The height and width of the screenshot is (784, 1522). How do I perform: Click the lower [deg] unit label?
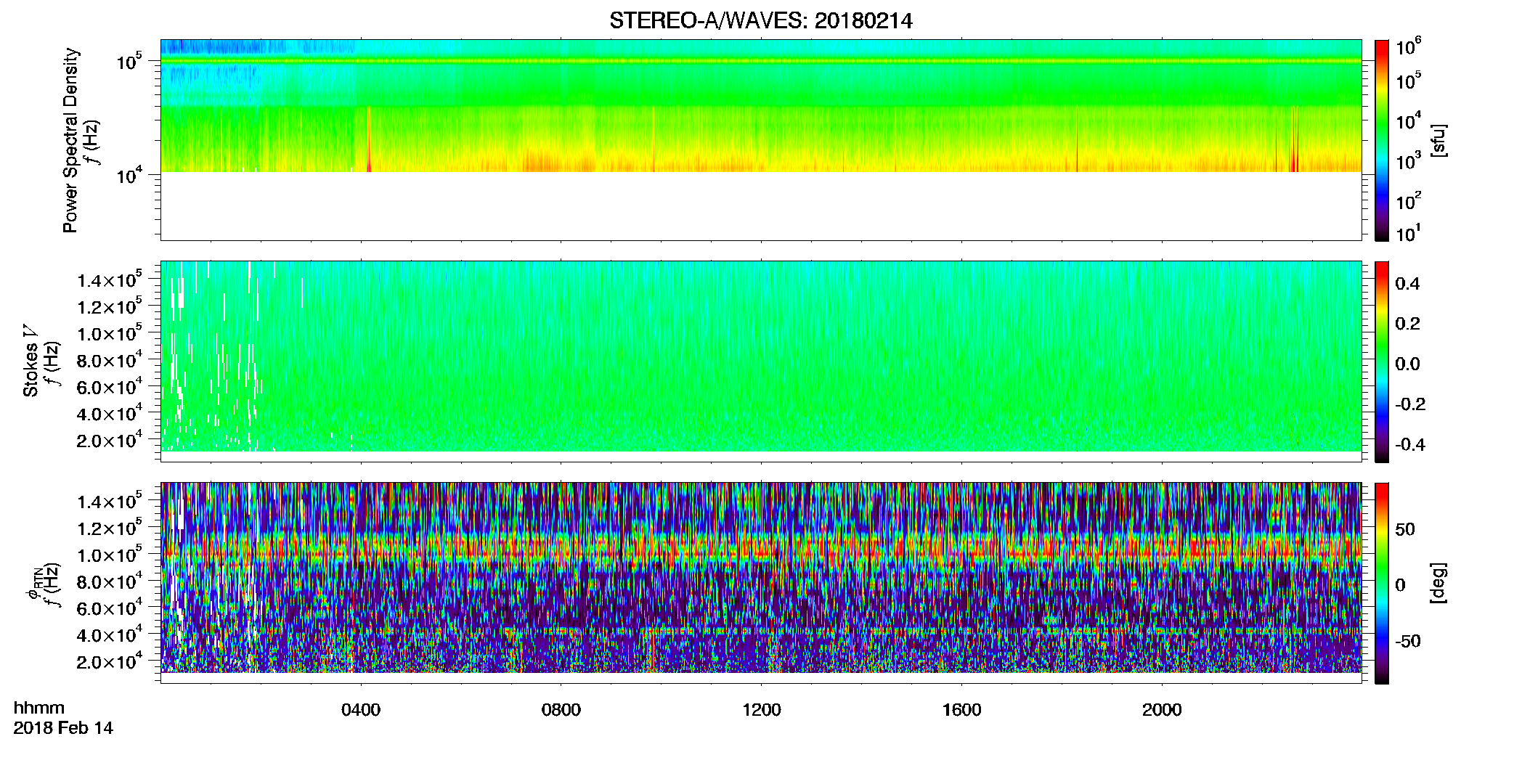click(1438, 583)
